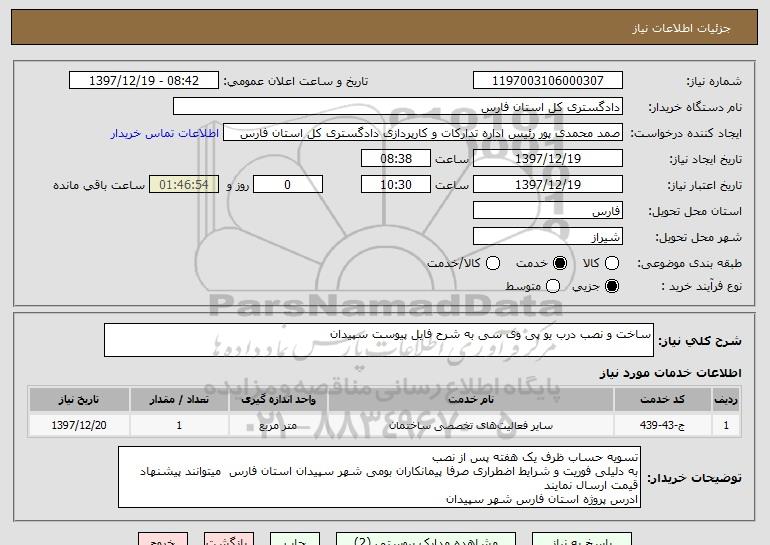Click the واحد اندازه گیری column header
This screenshot has width=770, height=545.
tap(278, 399)
